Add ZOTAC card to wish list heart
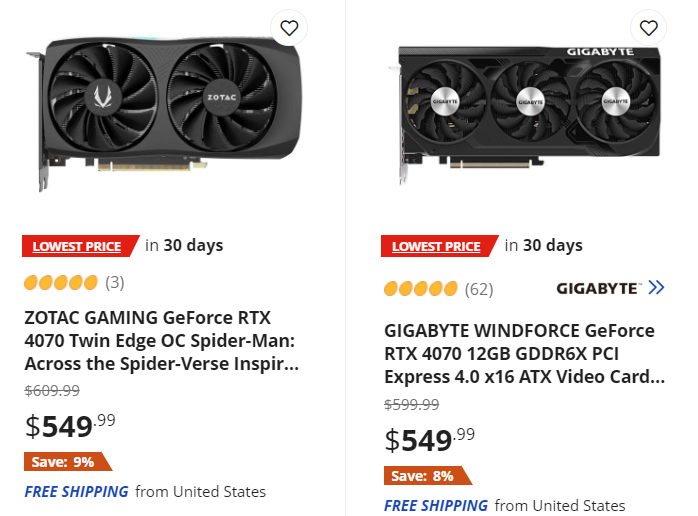Screen dimensions: 698x516 288,28
